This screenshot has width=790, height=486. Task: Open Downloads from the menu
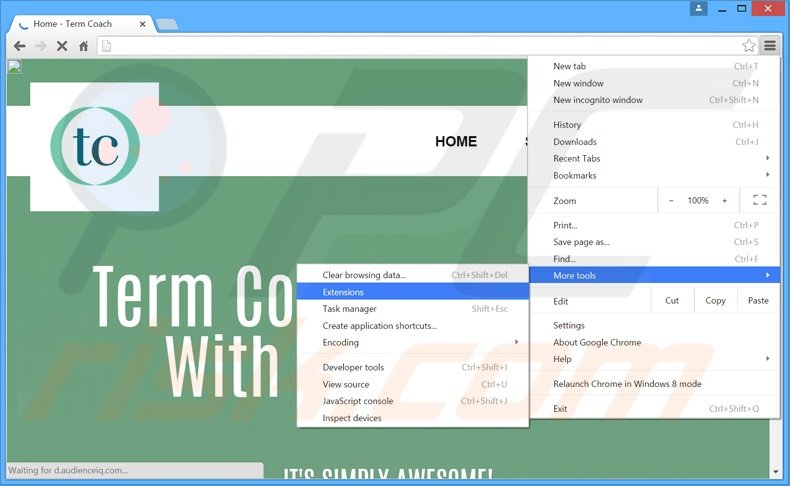point(654,142)
